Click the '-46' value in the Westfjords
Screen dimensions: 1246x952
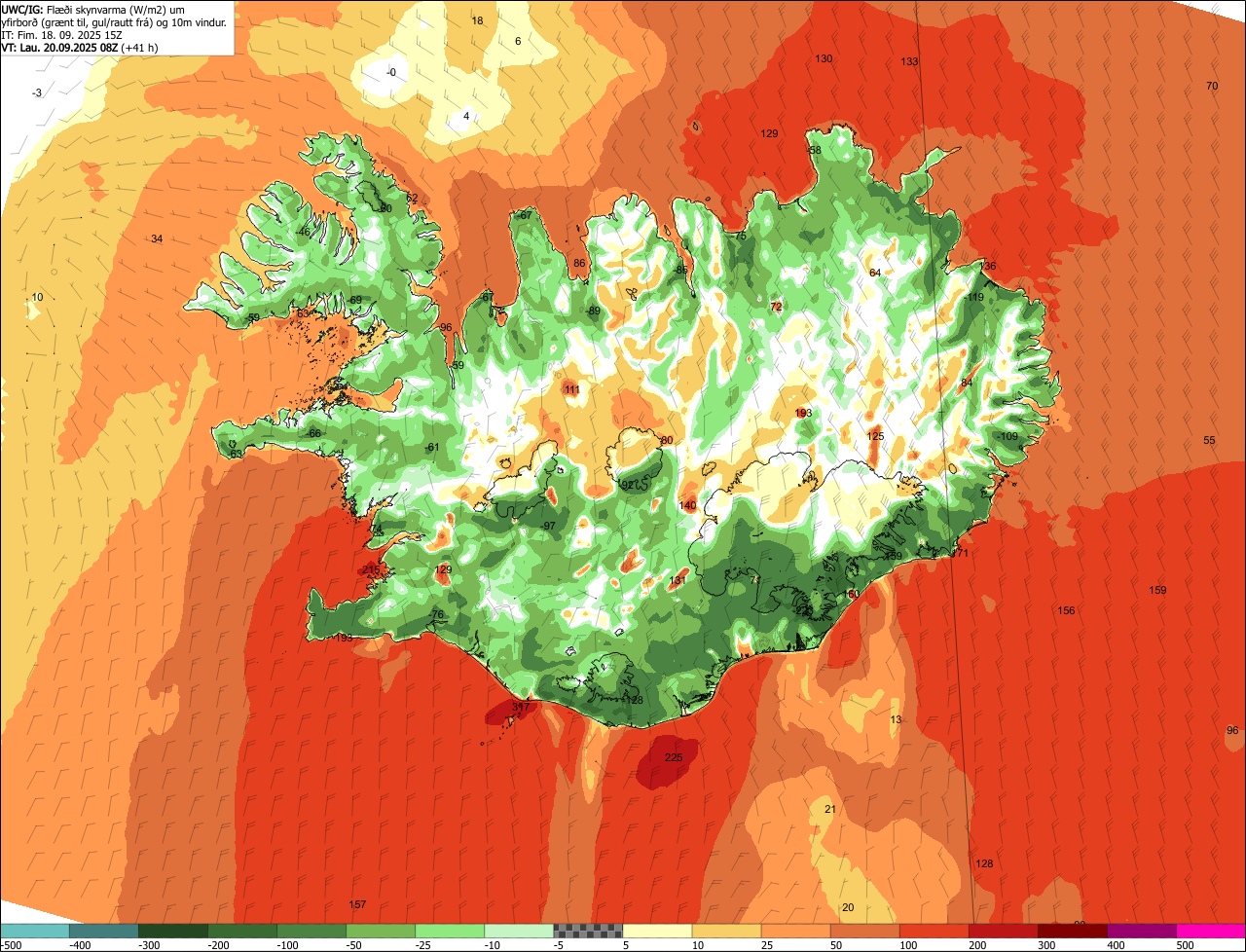(x=303, y=232)
